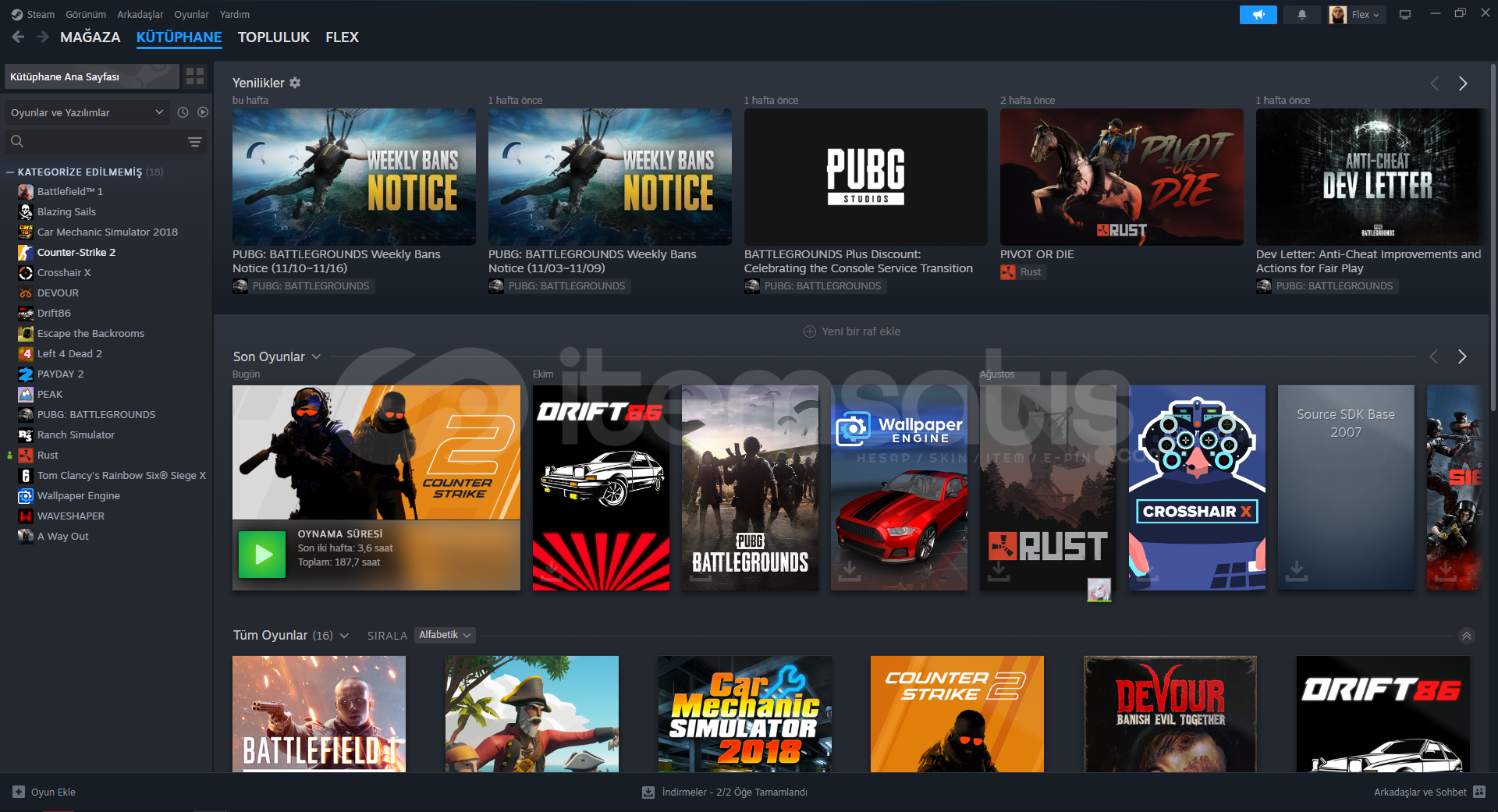This screenshot has width=1498, height=812.
Task: Click the Rust icon in sidebar list
Action: coord(26,456)
